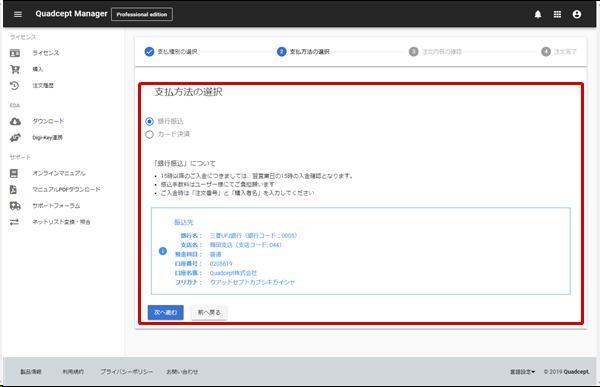Click the netlist conversion arrows icon

pyautogui.click(x=14, y=222)
